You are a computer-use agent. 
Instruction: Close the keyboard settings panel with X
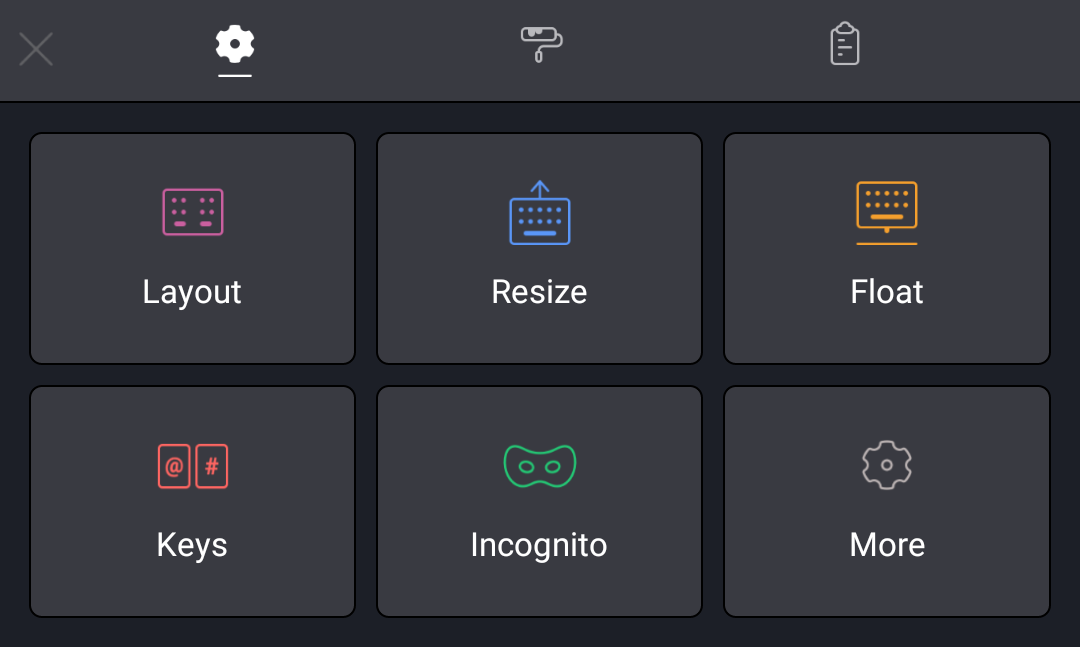pos(36,49)
